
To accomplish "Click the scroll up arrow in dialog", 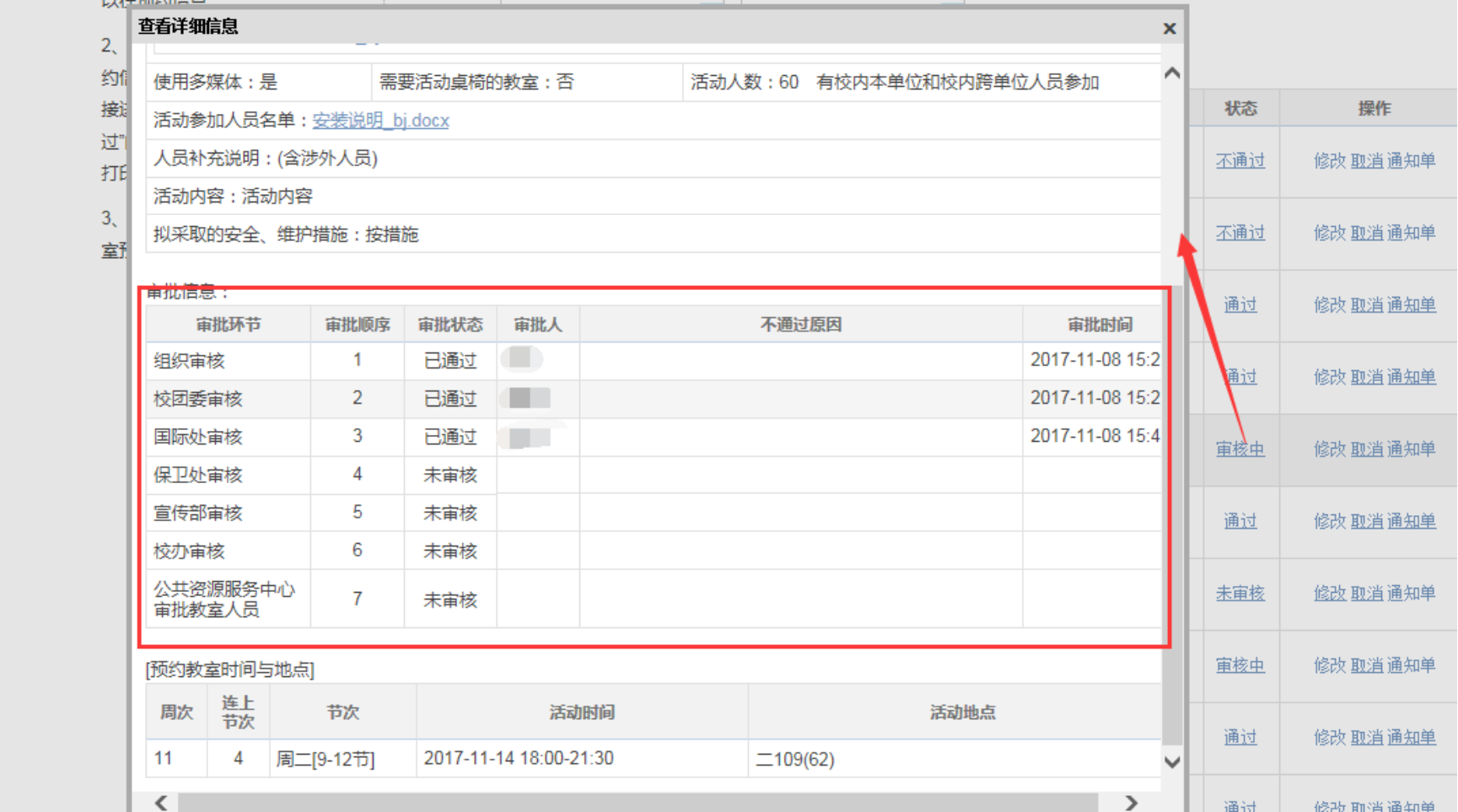I will pyautogui.click(x=1171, y=74).
